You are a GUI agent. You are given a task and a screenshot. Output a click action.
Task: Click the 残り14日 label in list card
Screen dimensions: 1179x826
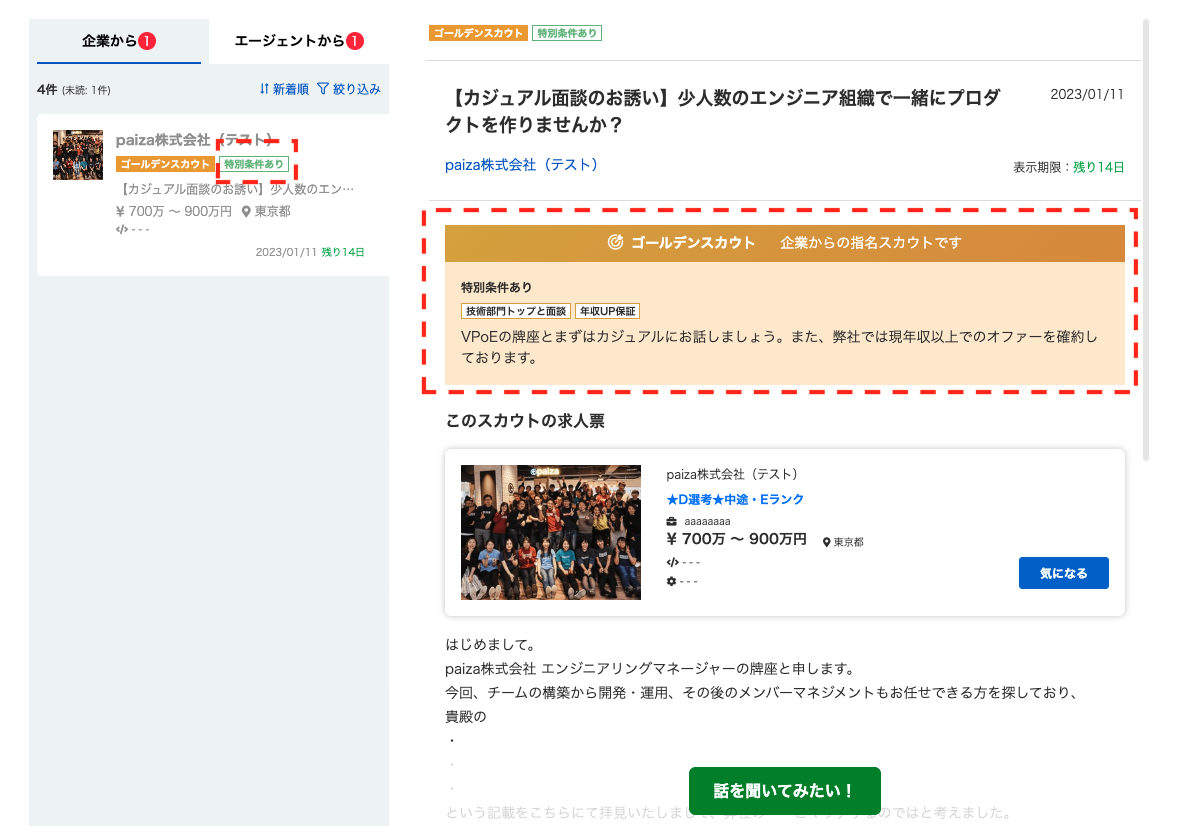click(x=343, y=253)
